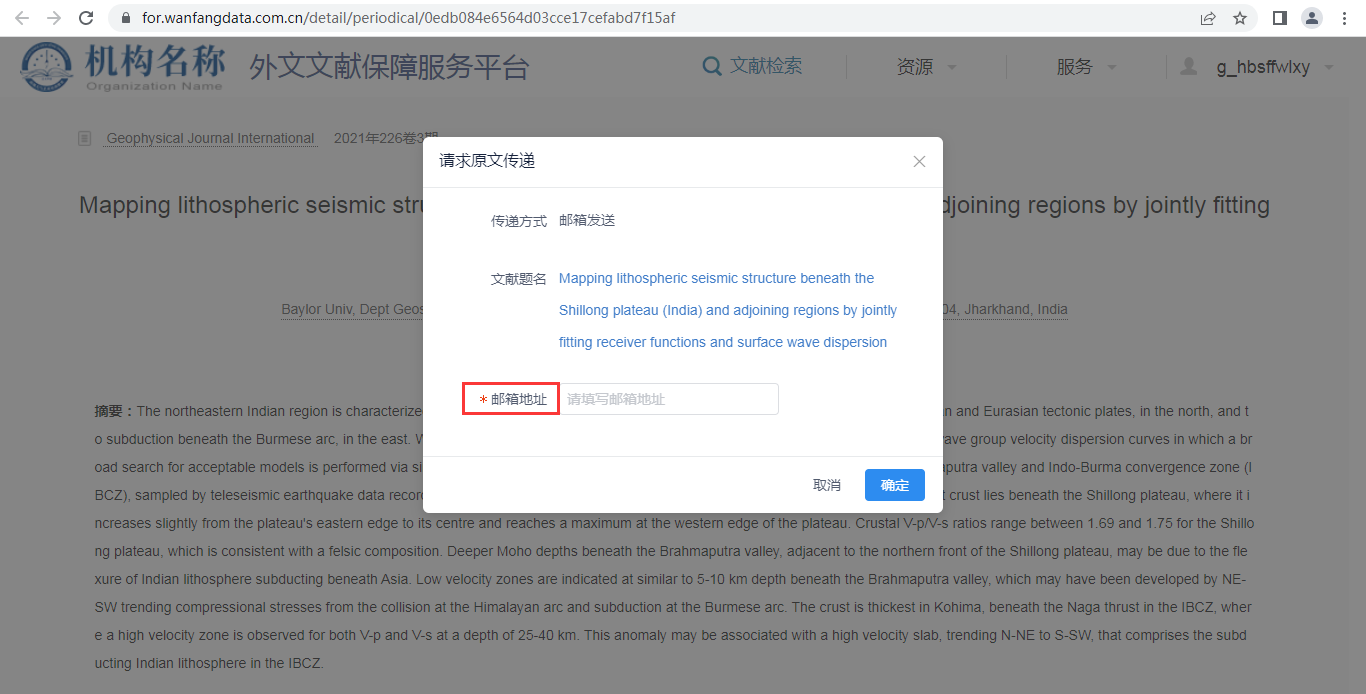This screenshot has height=694, width=1366.
Task: Open the Chrome three-dot menu
Action: pyautogui.click(x=1343, y=18)
